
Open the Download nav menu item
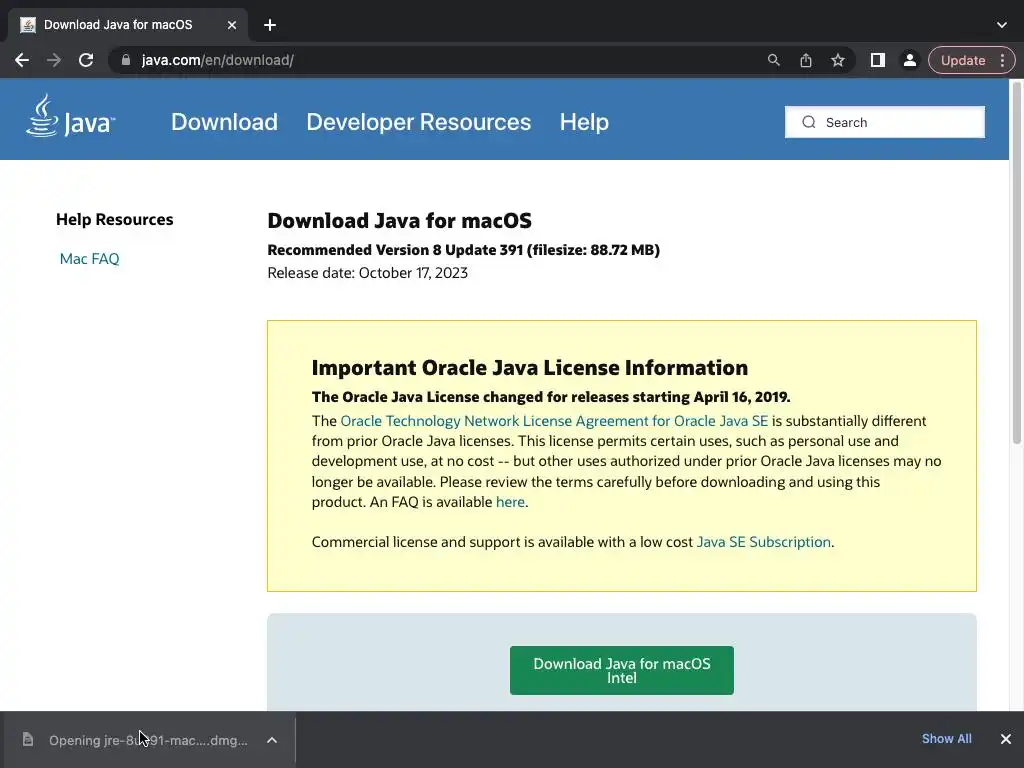pos(224,122)
